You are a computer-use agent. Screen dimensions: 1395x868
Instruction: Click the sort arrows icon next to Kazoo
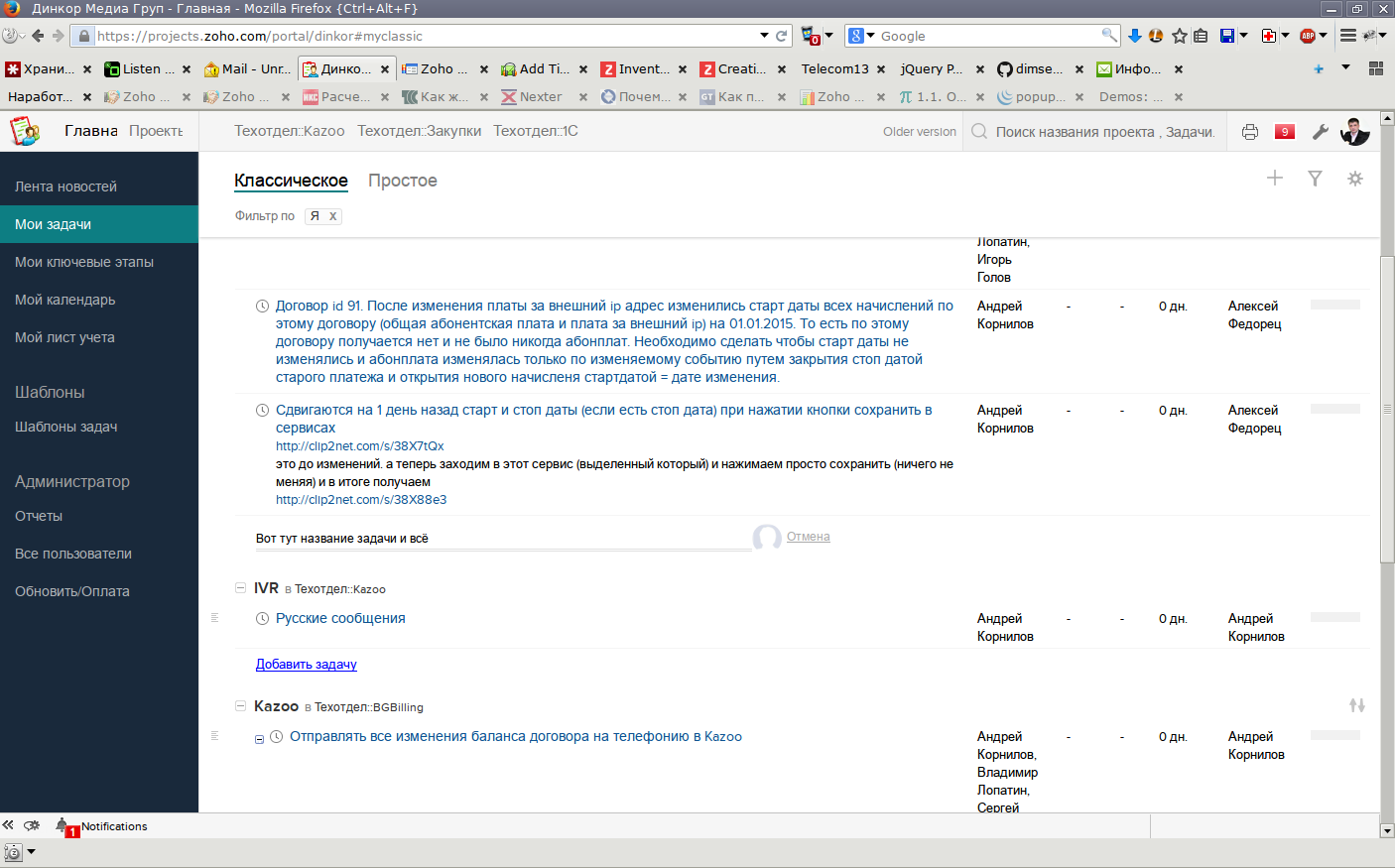click(1357, 705)
